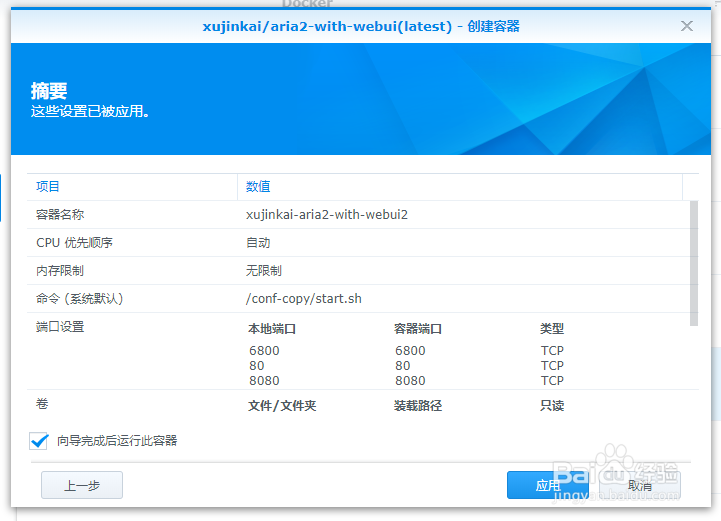The image size is (721, 521).
Task: Select value xujinkai-aria2-with-webui2
Action: point(327,215)
